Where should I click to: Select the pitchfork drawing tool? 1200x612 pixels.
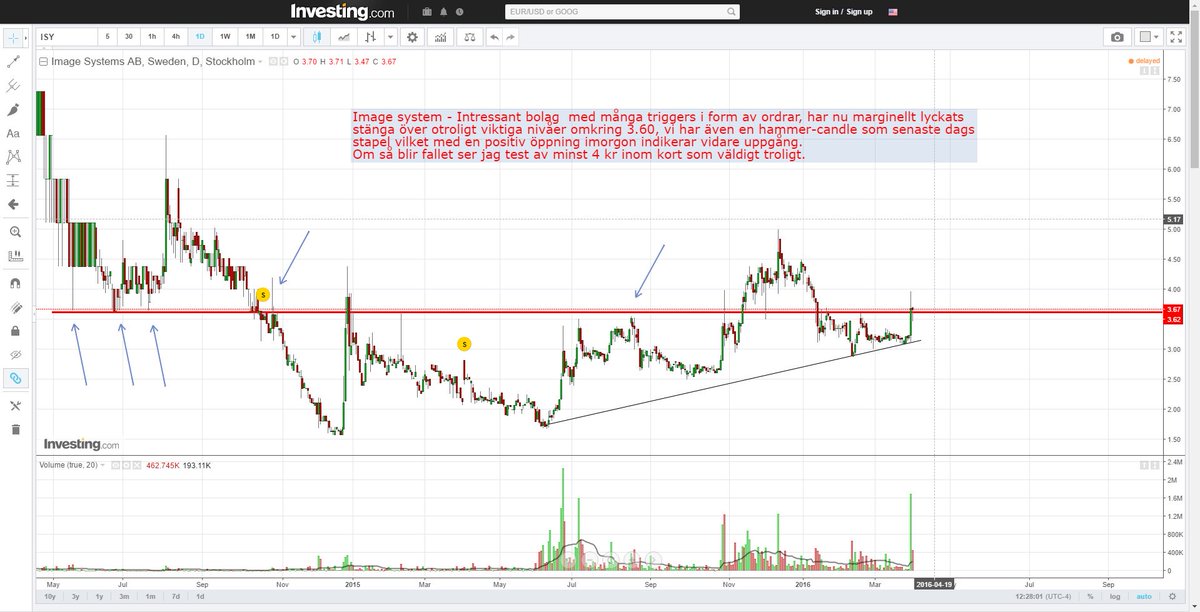pos(13,85)
